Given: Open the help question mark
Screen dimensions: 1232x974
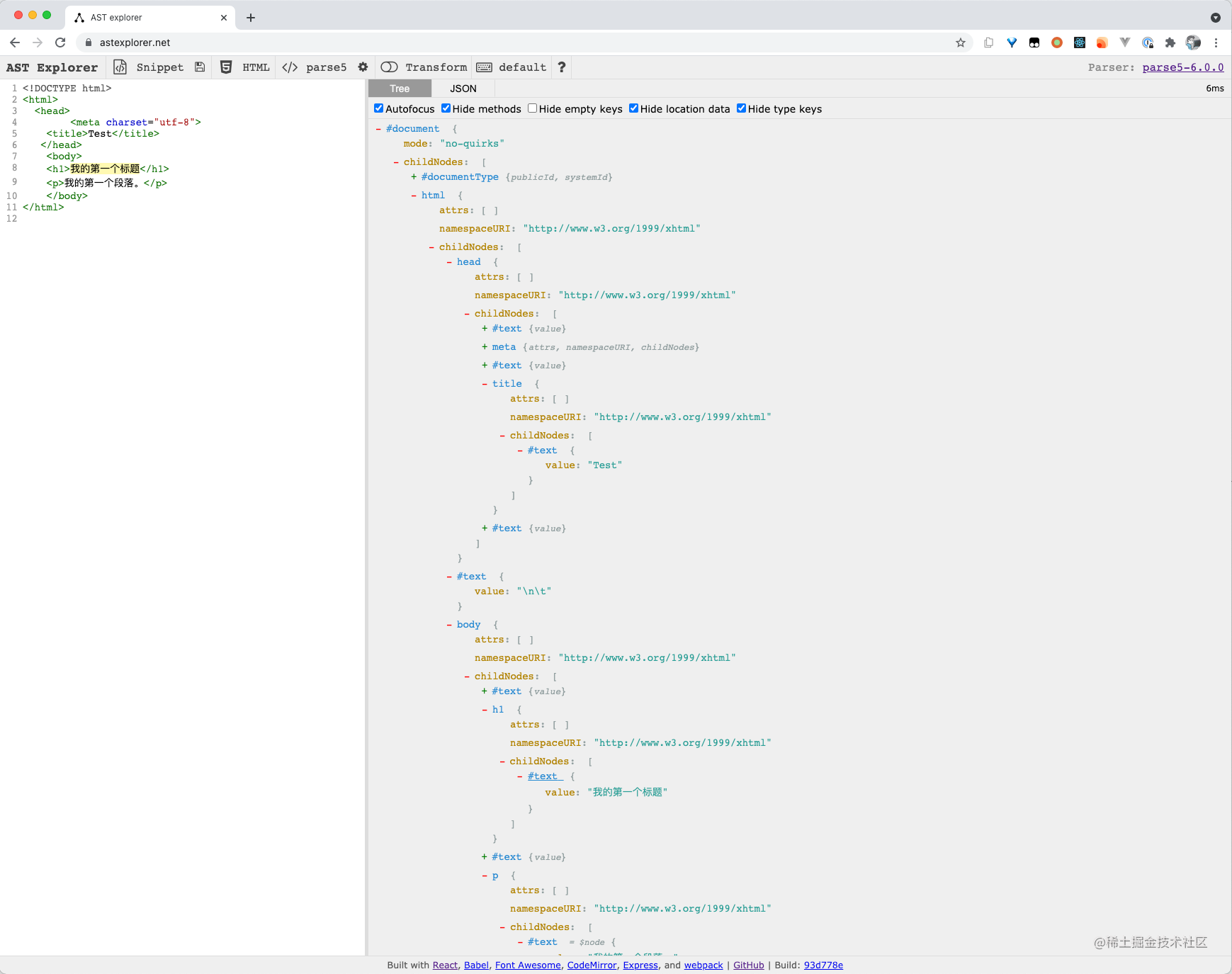Looking at the screenshot, I should pos(562,67).
